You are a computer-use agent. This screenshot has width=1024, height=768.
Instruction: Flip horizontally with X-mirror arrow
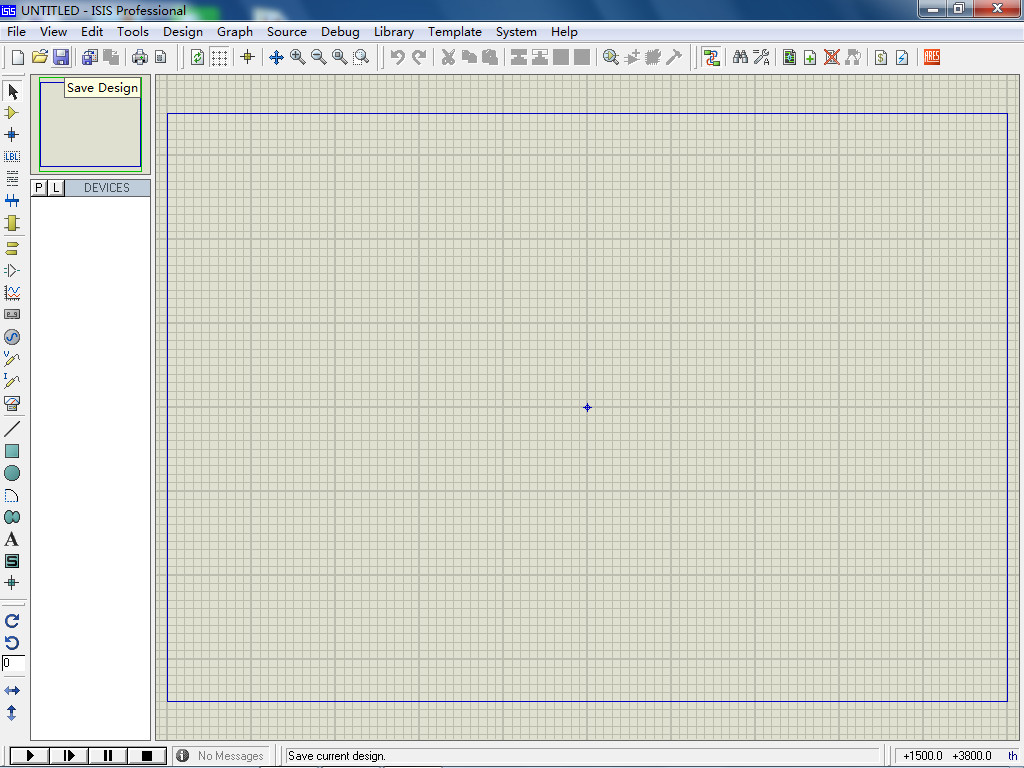coord(12,690)
